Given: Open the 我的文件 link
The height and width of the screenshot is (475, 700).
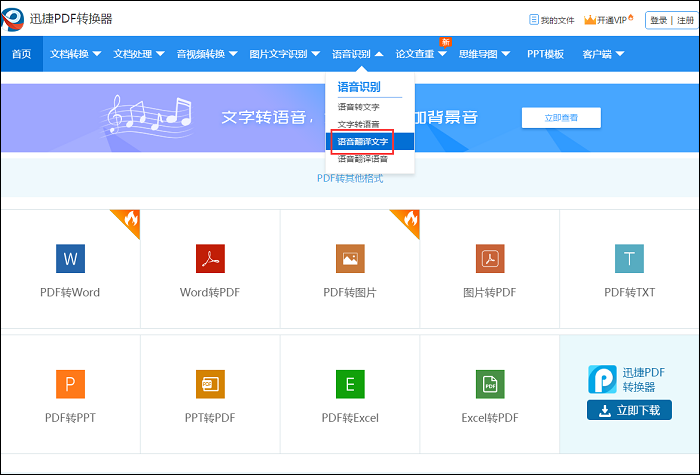Looking at the screenshot, I should pyautogui.click(x=551, y=20).
